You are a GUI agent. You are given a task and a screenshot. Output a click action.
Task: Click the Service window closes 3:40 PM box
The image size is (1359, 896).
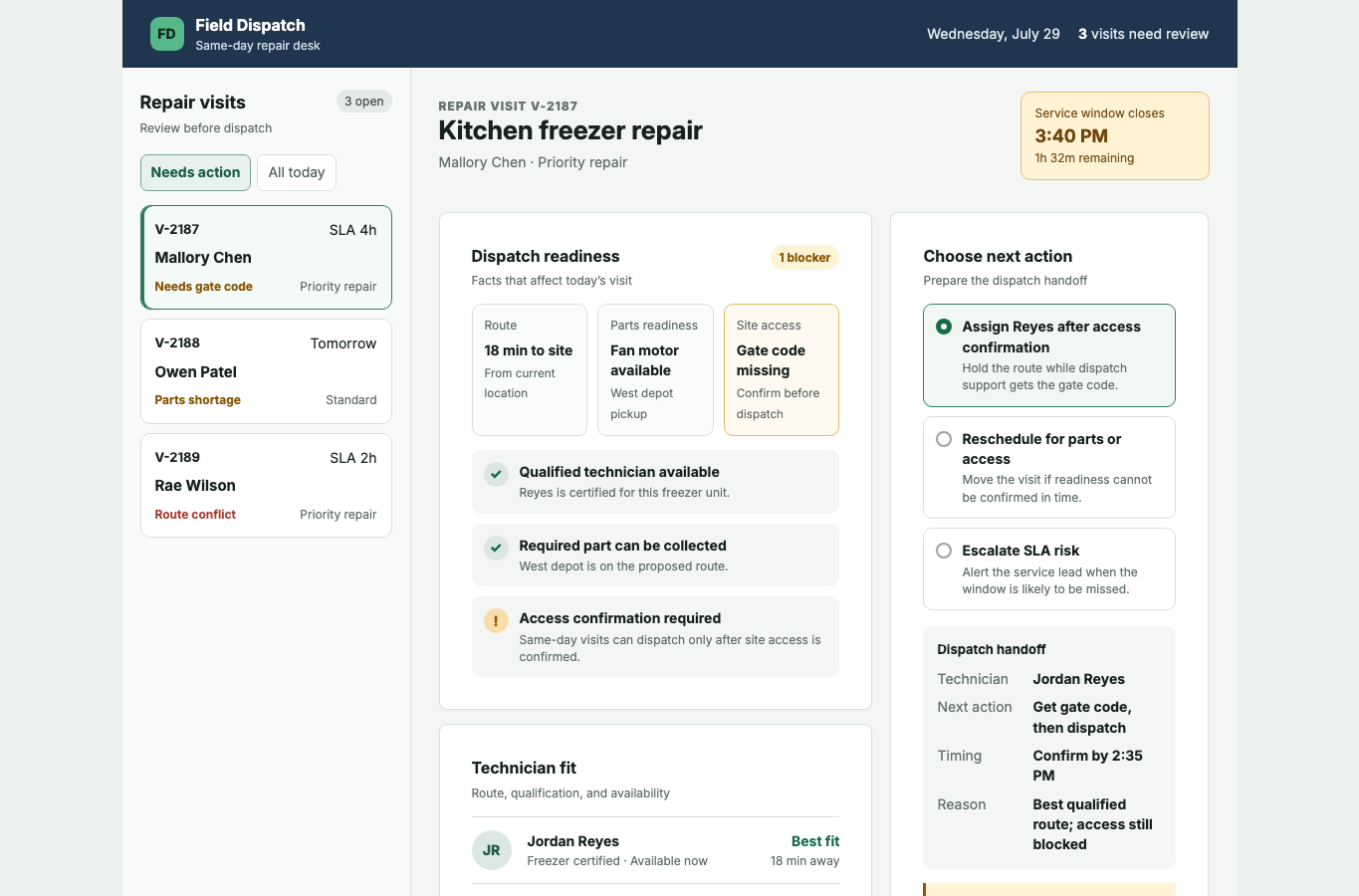(1115, 135)
